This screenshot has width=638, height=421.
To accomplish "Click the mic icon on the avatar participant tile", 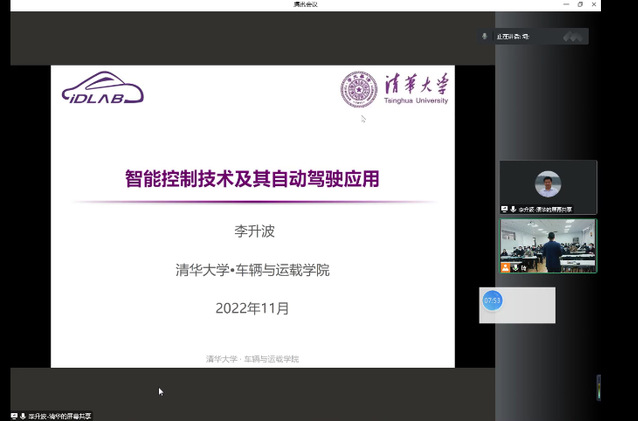I will tap(514, 209).
